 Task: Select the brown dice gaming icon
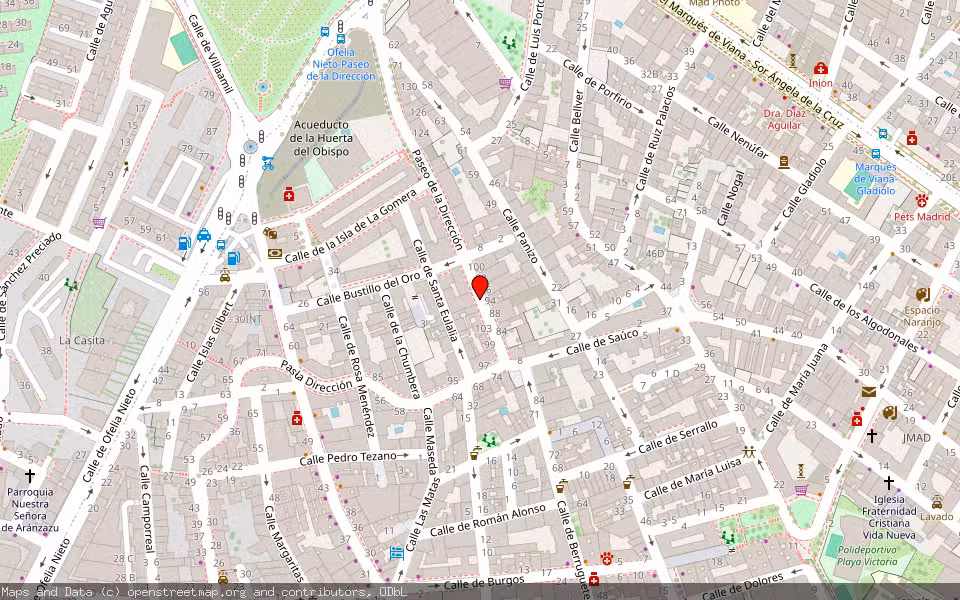(x=270, y=233)
